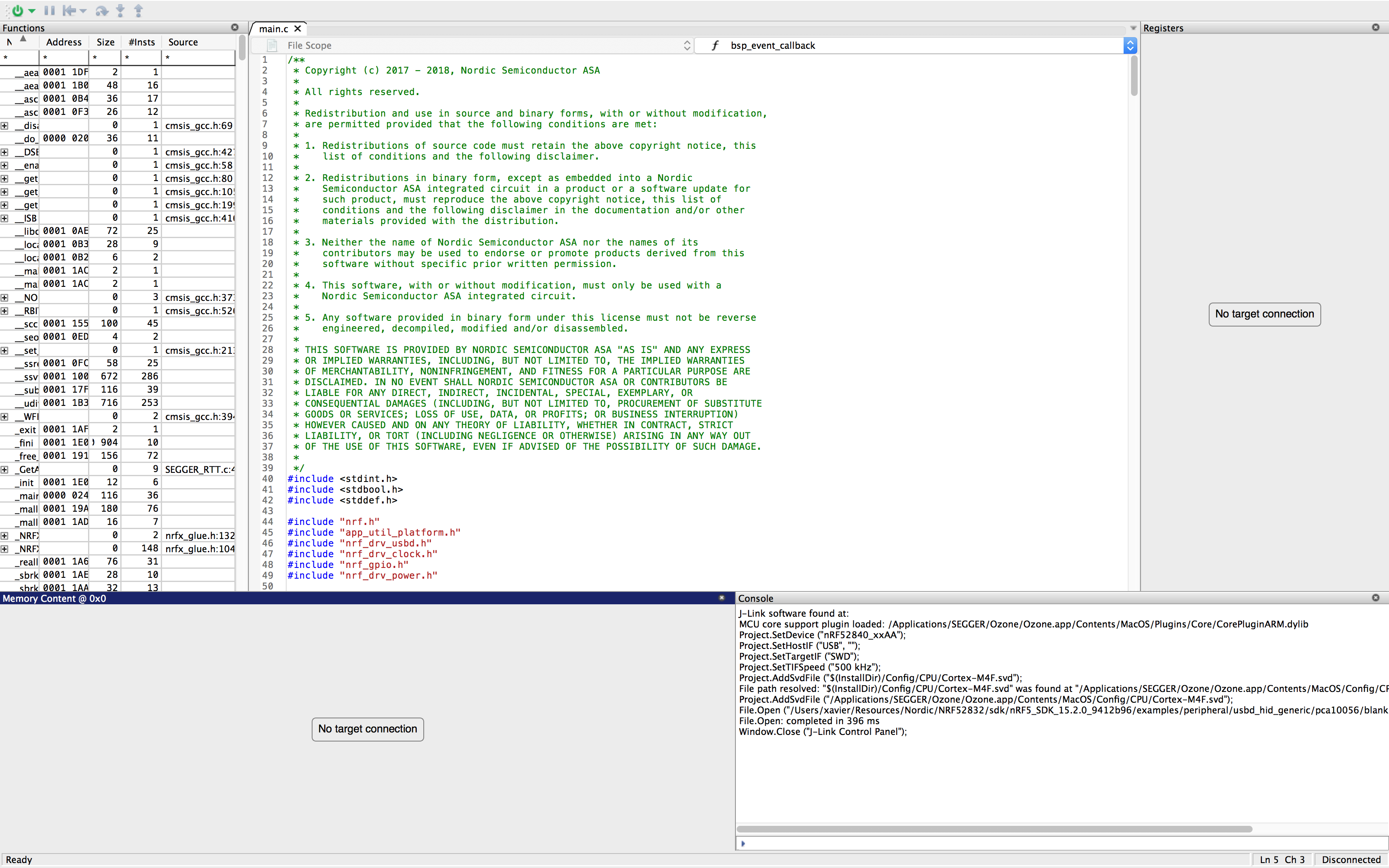The height and width of the screenshot is (868, 1389).
Task: Click the Disconnected status indicator
Action: click(1351, 859)
